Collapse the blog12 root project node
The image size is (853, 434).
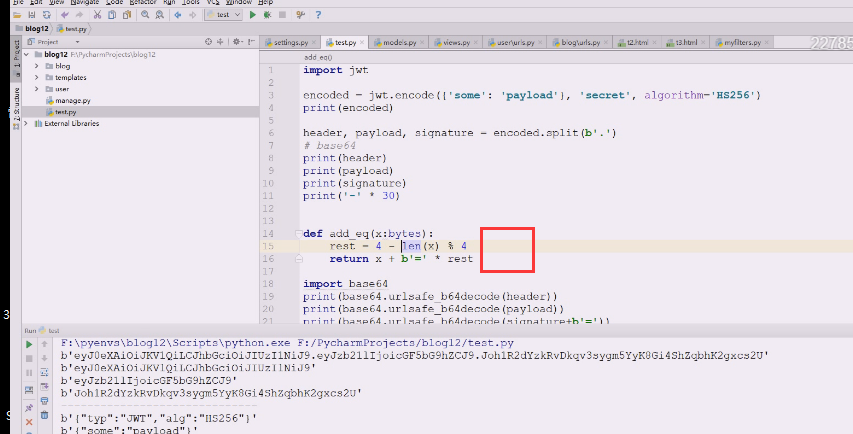[x=26, y=54]
